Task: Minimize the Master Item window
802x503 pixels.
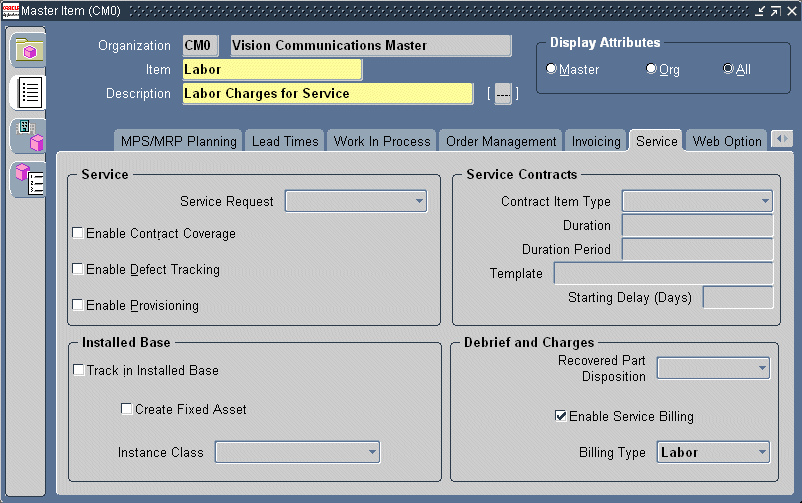Action: (x=760, y=11)
